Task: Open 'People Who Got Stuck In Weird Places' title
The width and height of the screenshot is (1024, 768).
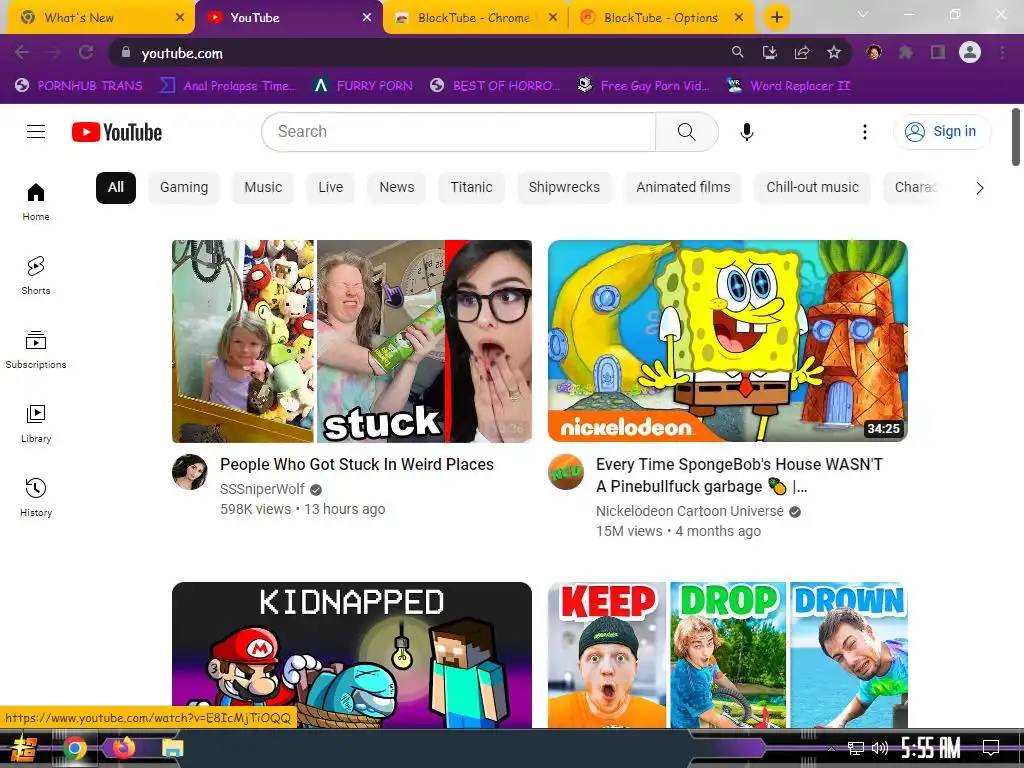Action: (357, 464)
